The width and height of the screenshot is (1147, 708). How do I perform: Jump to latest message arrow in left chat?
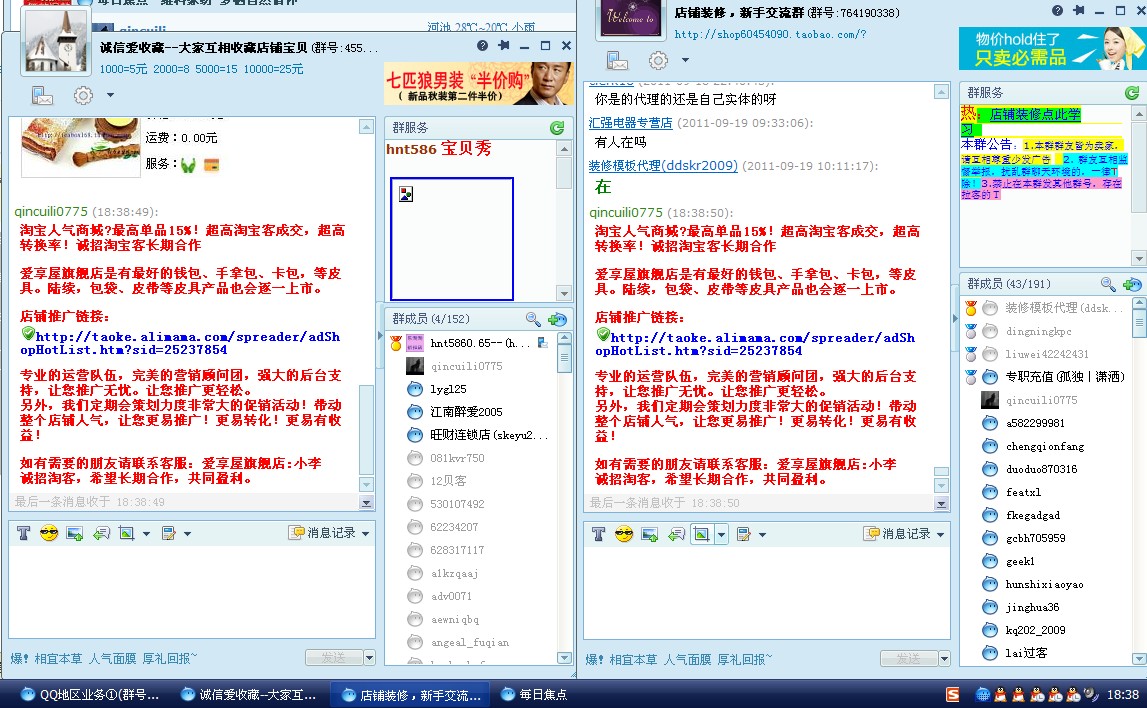(366, 502)
